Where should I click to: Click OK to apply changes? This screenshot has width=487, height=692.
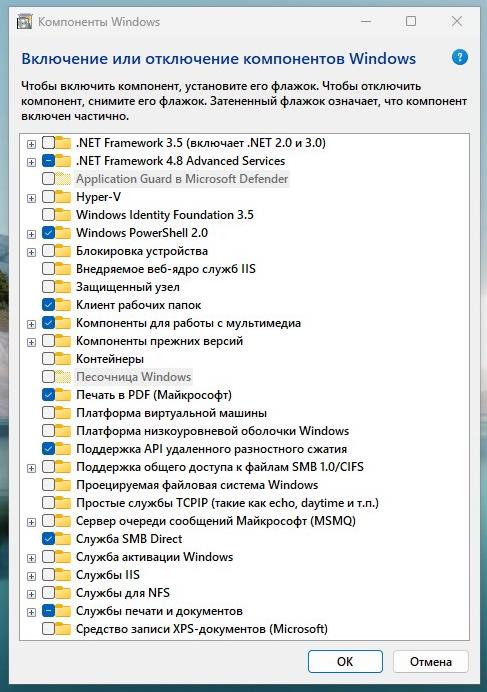click(x=345, y=662)
